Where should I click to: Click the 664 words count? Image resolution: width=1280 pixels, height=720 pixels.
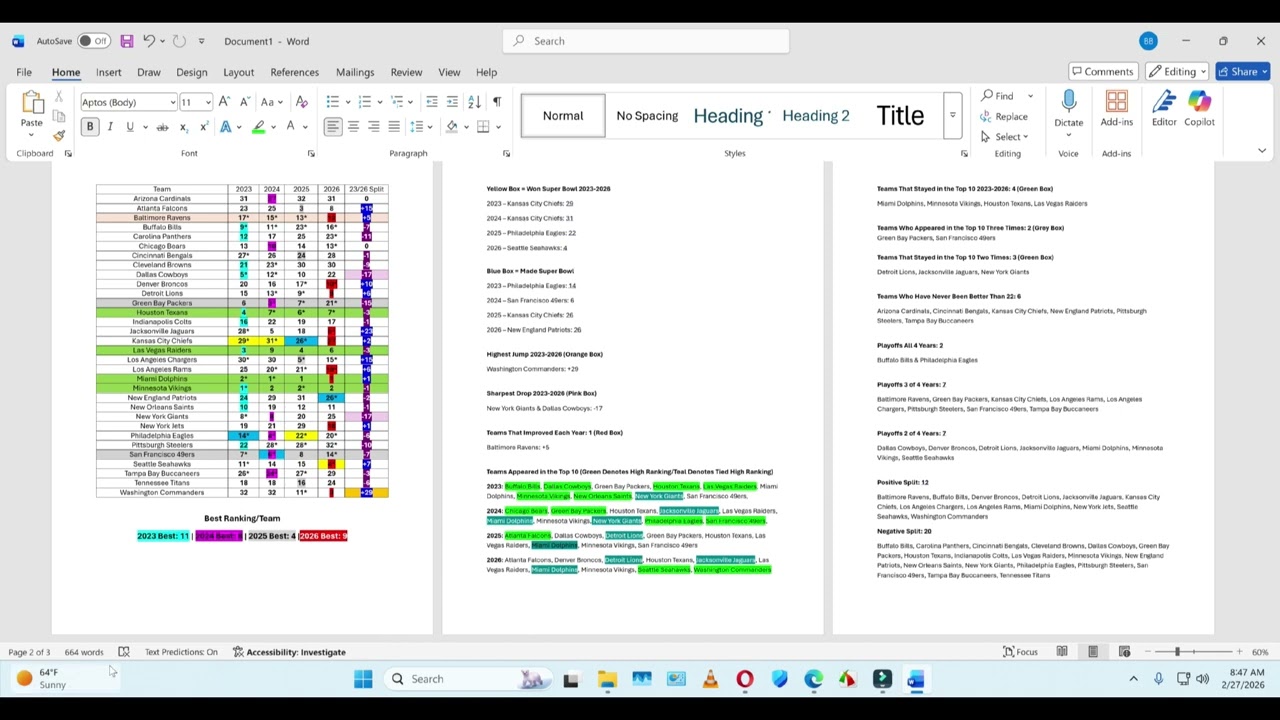[84, 652]
